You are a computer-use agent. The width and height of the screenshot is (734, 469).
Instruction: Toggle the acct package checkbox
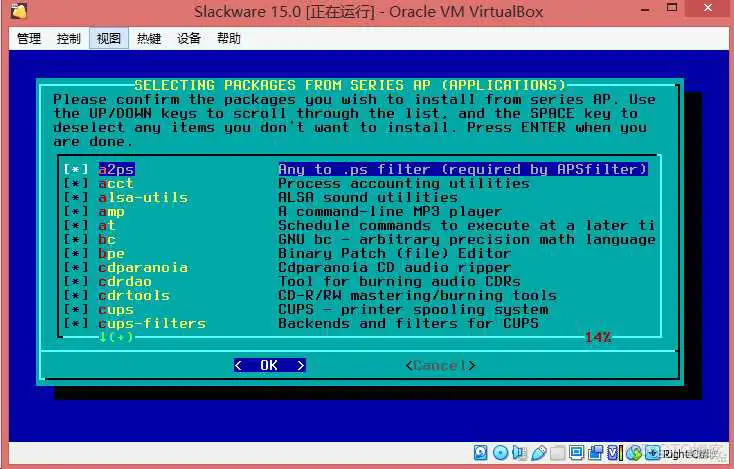point(76,183)
